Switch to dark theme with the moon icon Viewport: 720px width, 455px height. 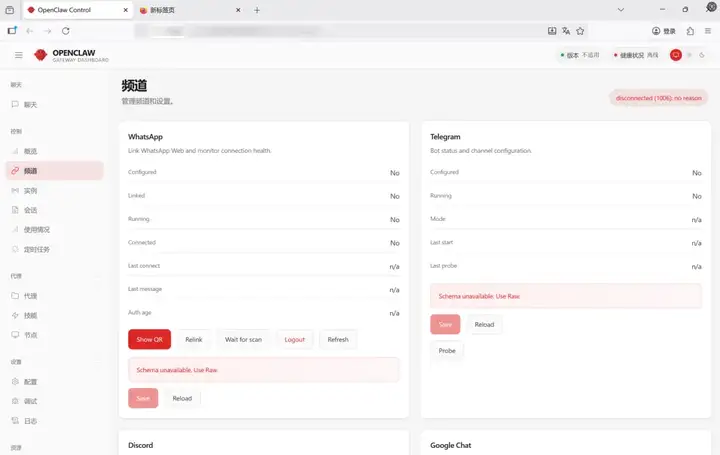702,55
